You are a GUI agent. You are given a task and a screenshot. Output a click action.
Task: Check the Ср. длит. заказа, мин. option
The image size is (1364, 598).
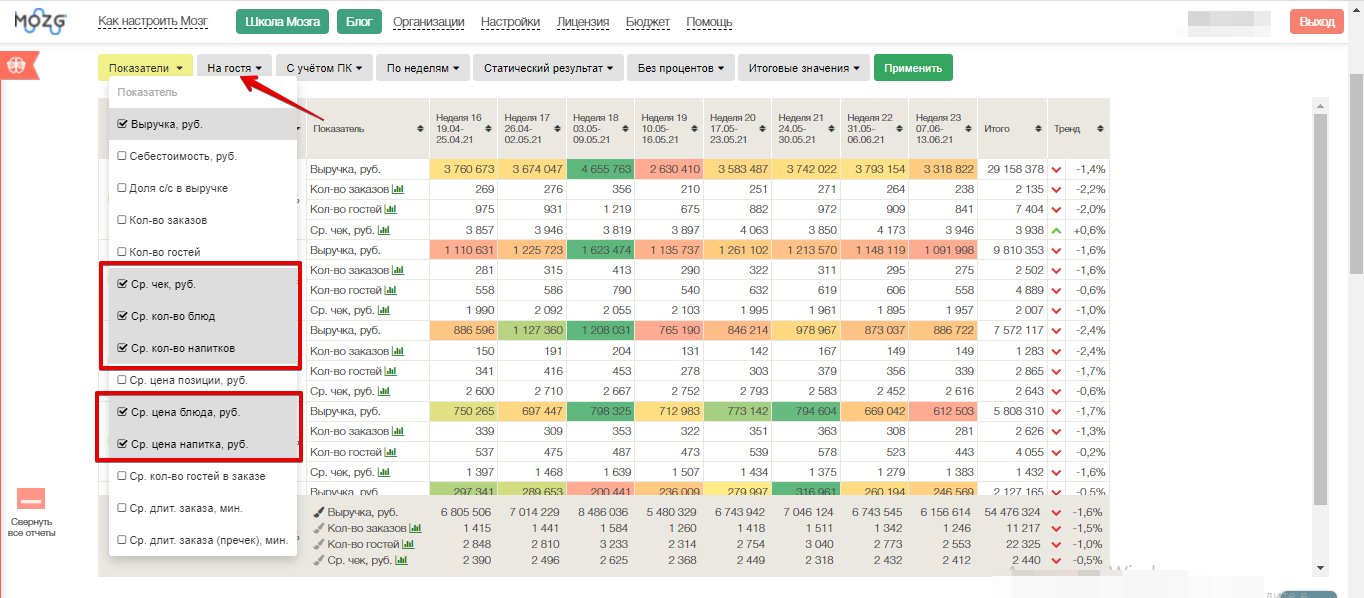tap(122, 508)
